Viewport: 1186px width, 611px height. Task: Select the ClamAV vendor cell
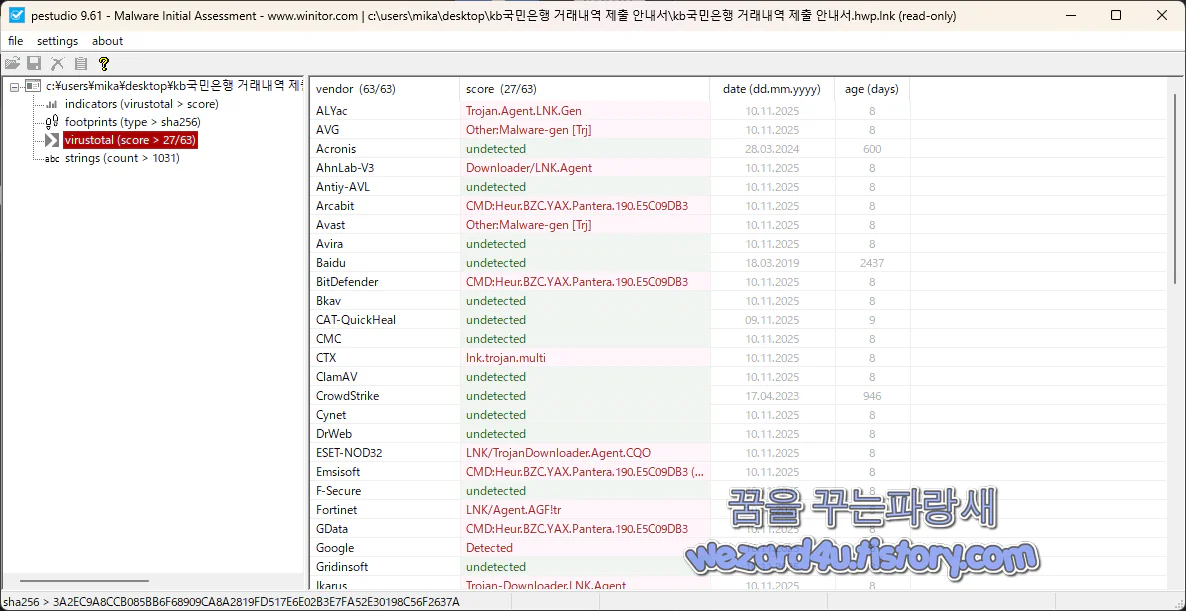point(384,377)
